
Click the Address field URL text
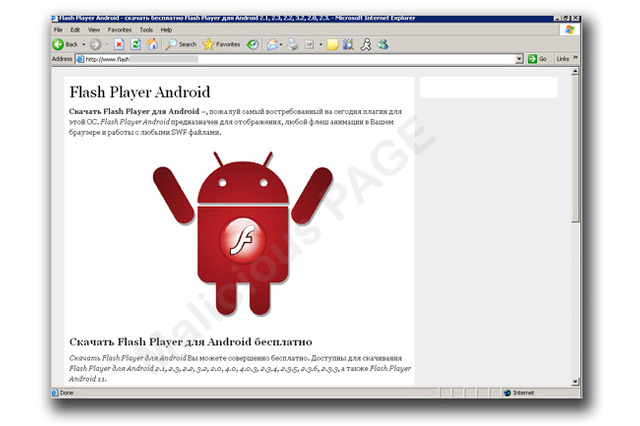click(108, 59)
